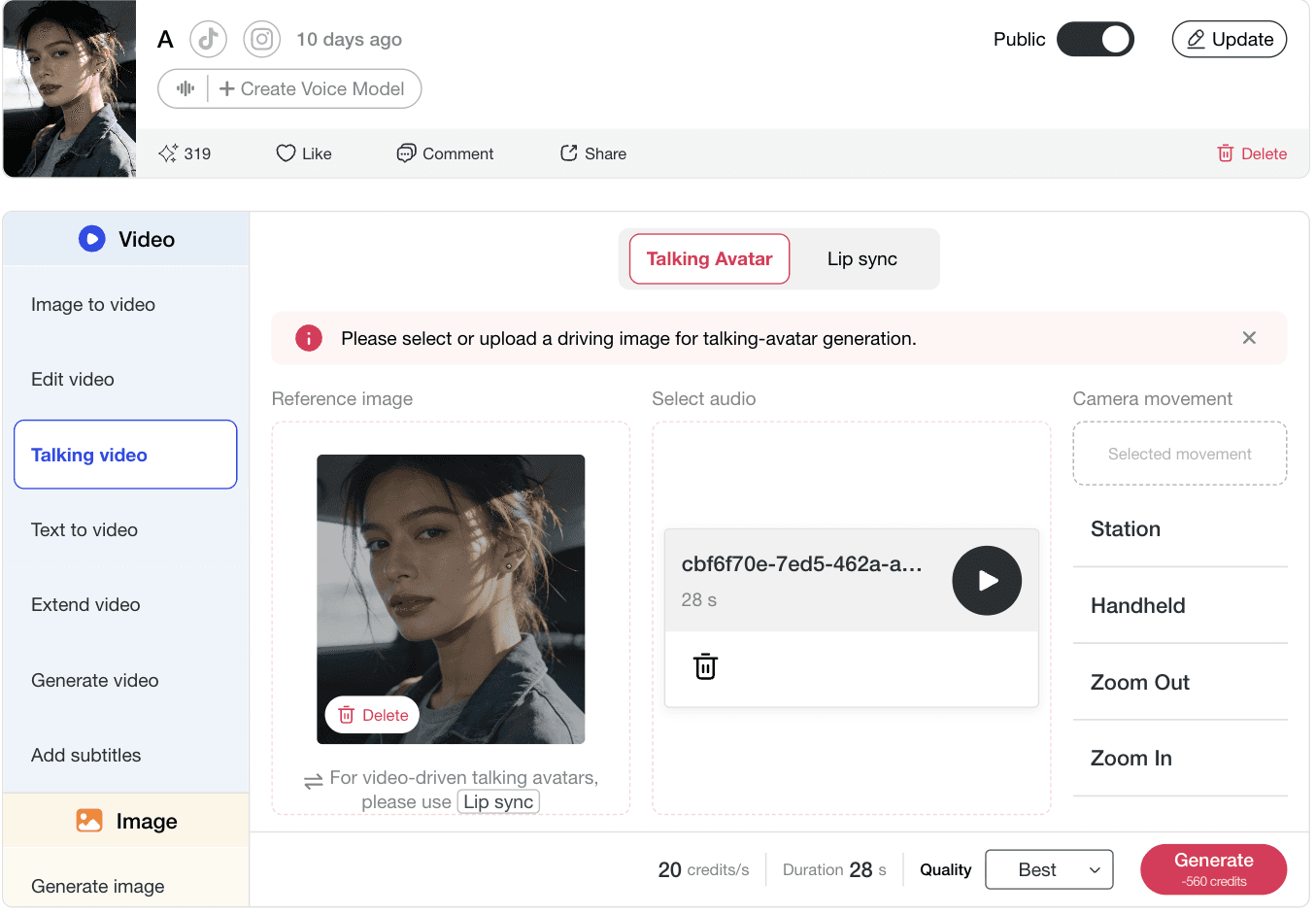1316x915 pixels.
Task: Click the Video section play icon
Action: pyautogui.click(x=92, y=239)
